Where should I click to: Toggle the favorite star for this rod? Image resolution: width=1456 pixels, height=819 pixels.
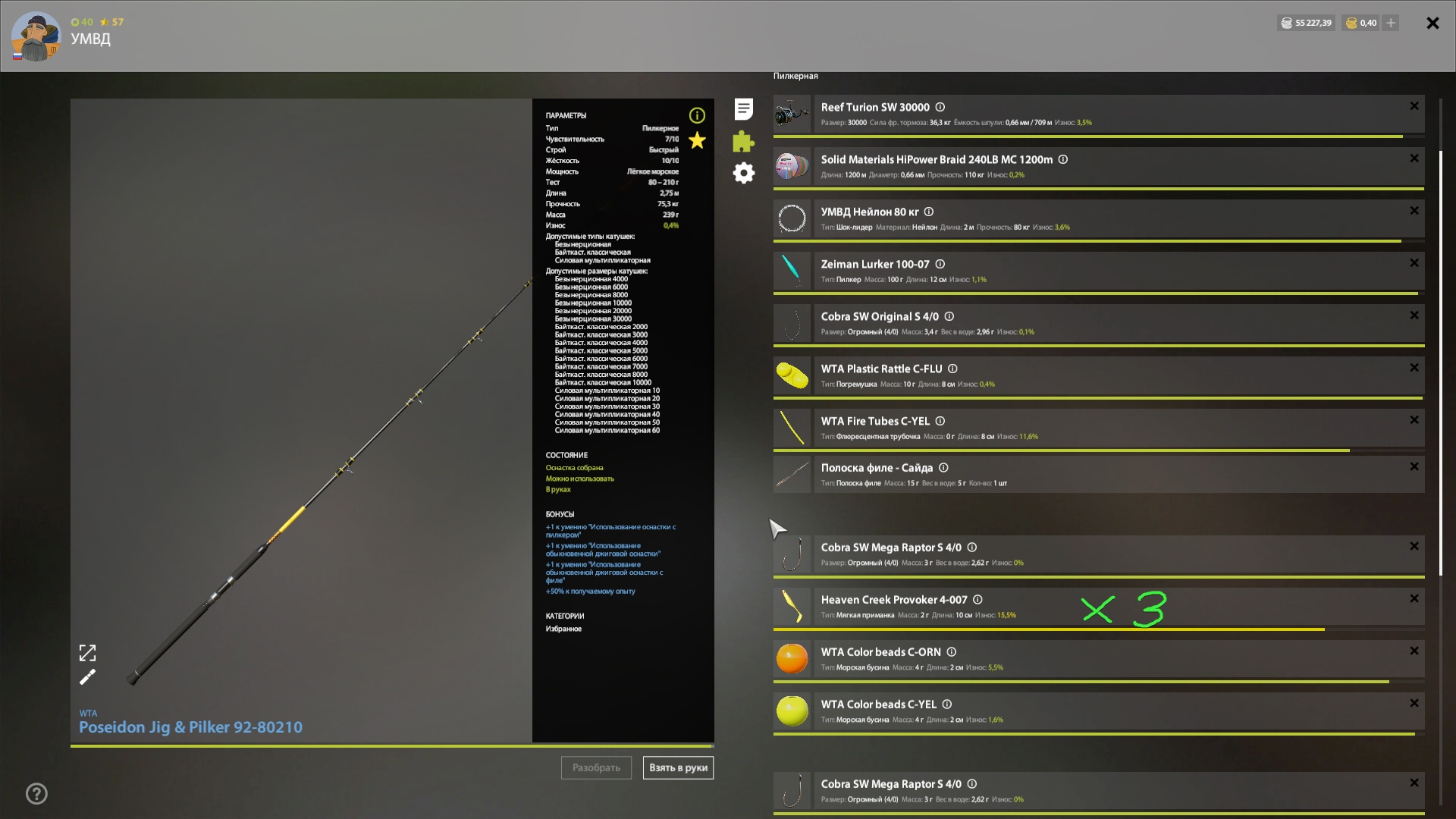pyautogui.click(x=697, y=140)
